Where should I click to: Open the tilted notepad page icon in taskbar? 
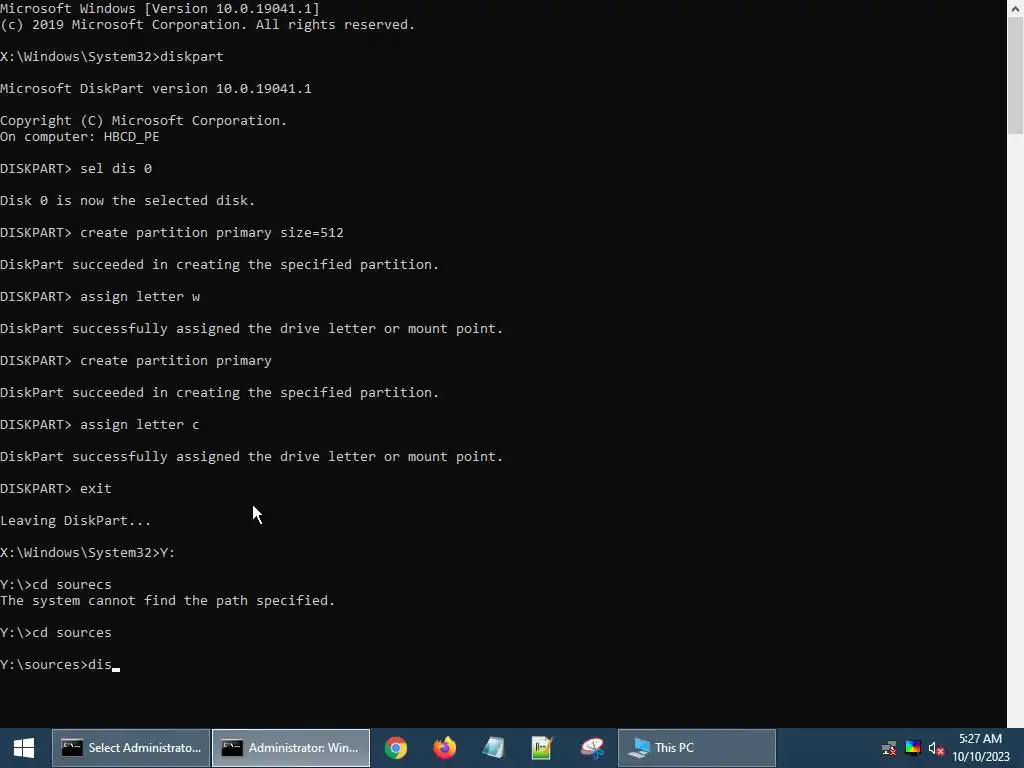pos(494,748)
